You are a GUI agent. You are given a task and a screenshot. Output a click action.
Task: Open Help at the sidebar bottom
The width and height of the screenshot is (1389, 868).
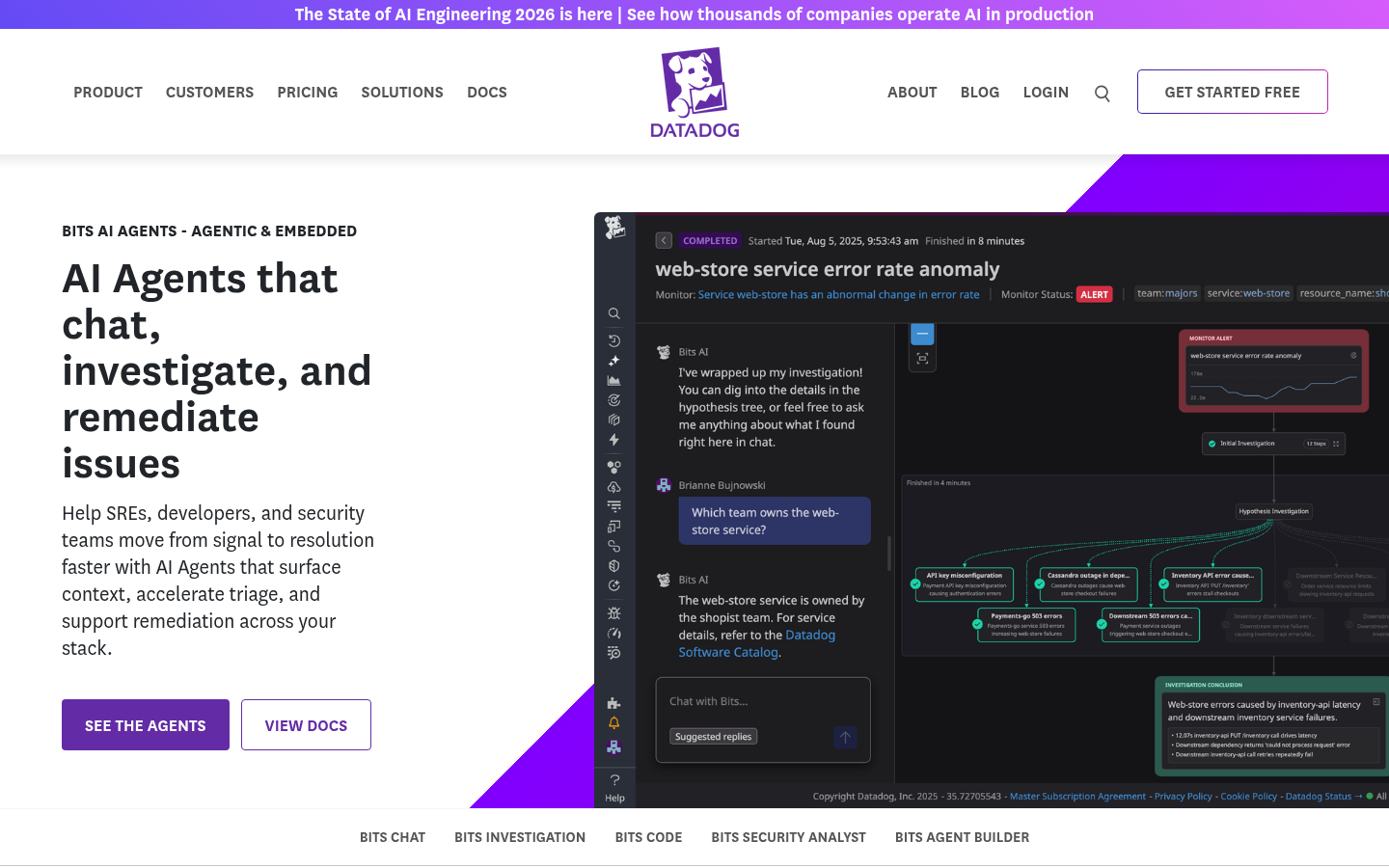[x=614, y=788]
